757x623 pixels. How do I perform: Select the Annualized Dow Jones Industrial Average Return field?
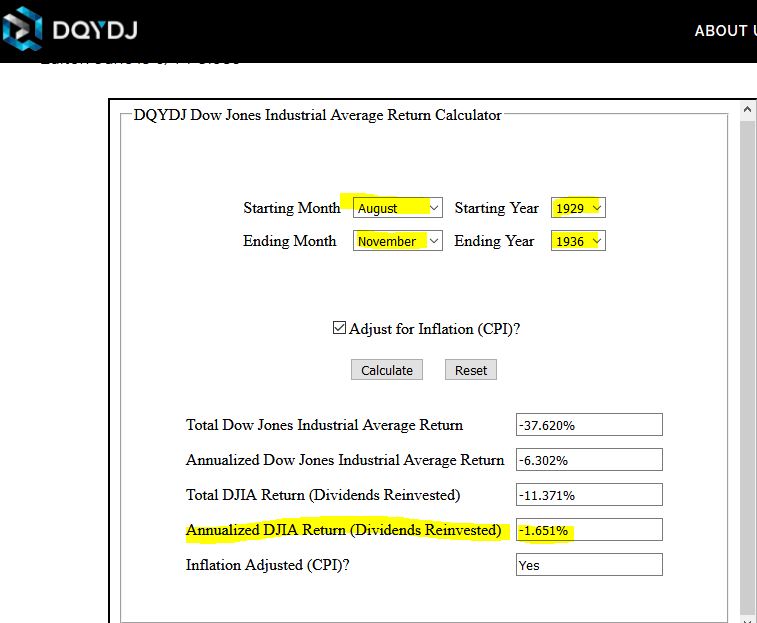point(589,460)
